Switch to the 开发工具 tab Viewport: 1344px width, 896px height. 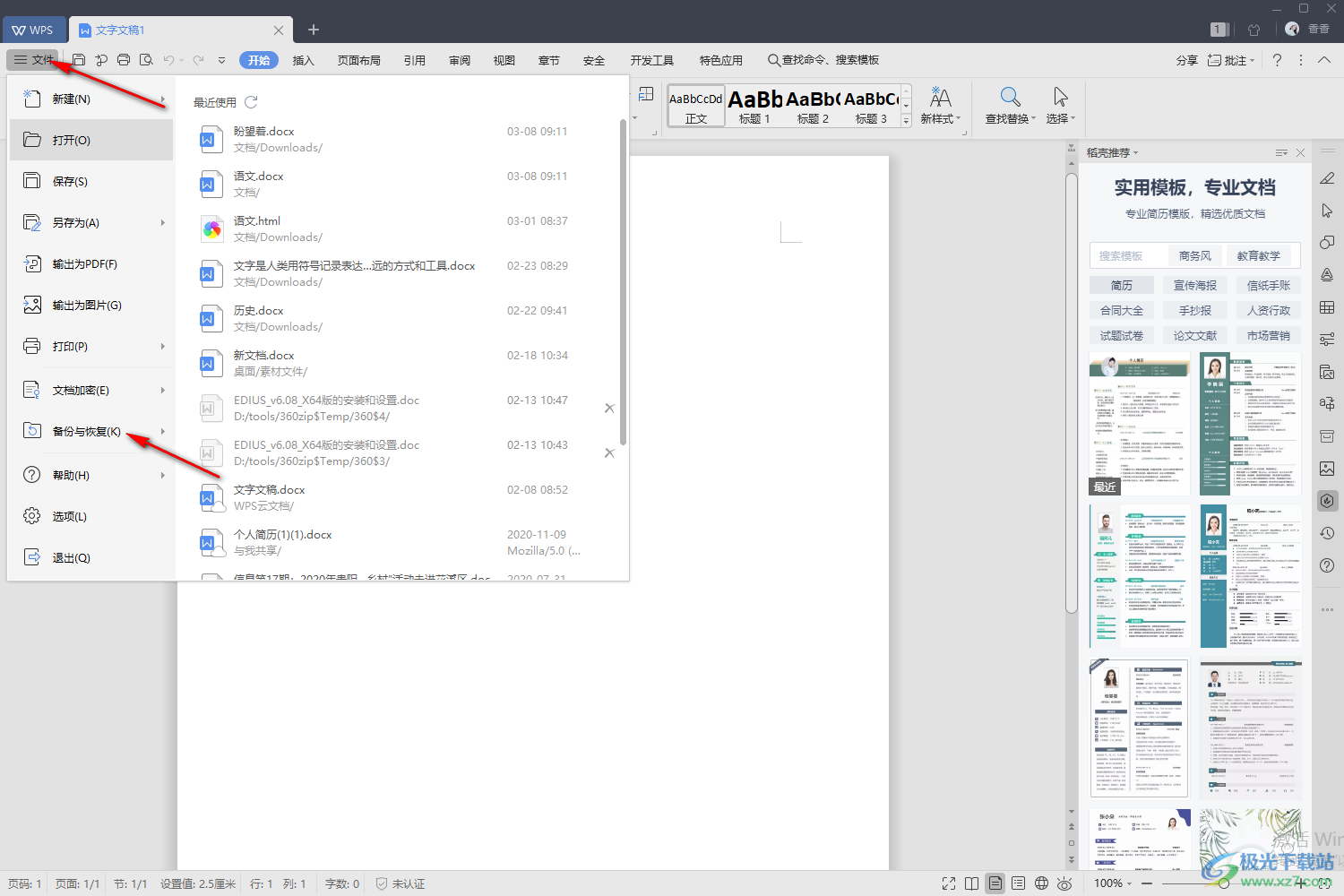652,60
